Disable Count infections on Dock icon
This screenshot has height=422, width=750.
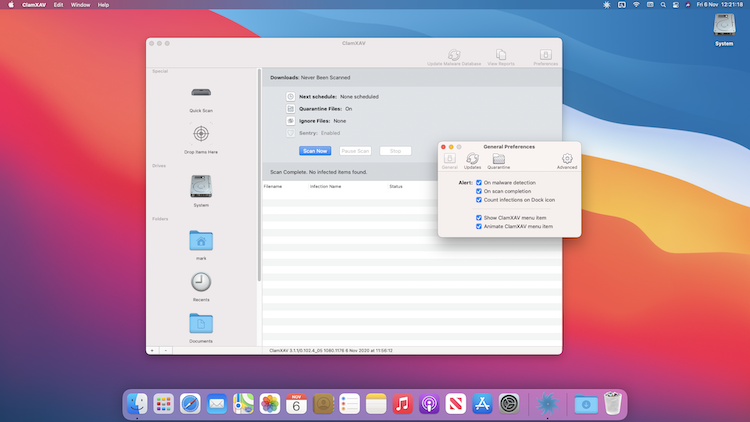[479, 200]
